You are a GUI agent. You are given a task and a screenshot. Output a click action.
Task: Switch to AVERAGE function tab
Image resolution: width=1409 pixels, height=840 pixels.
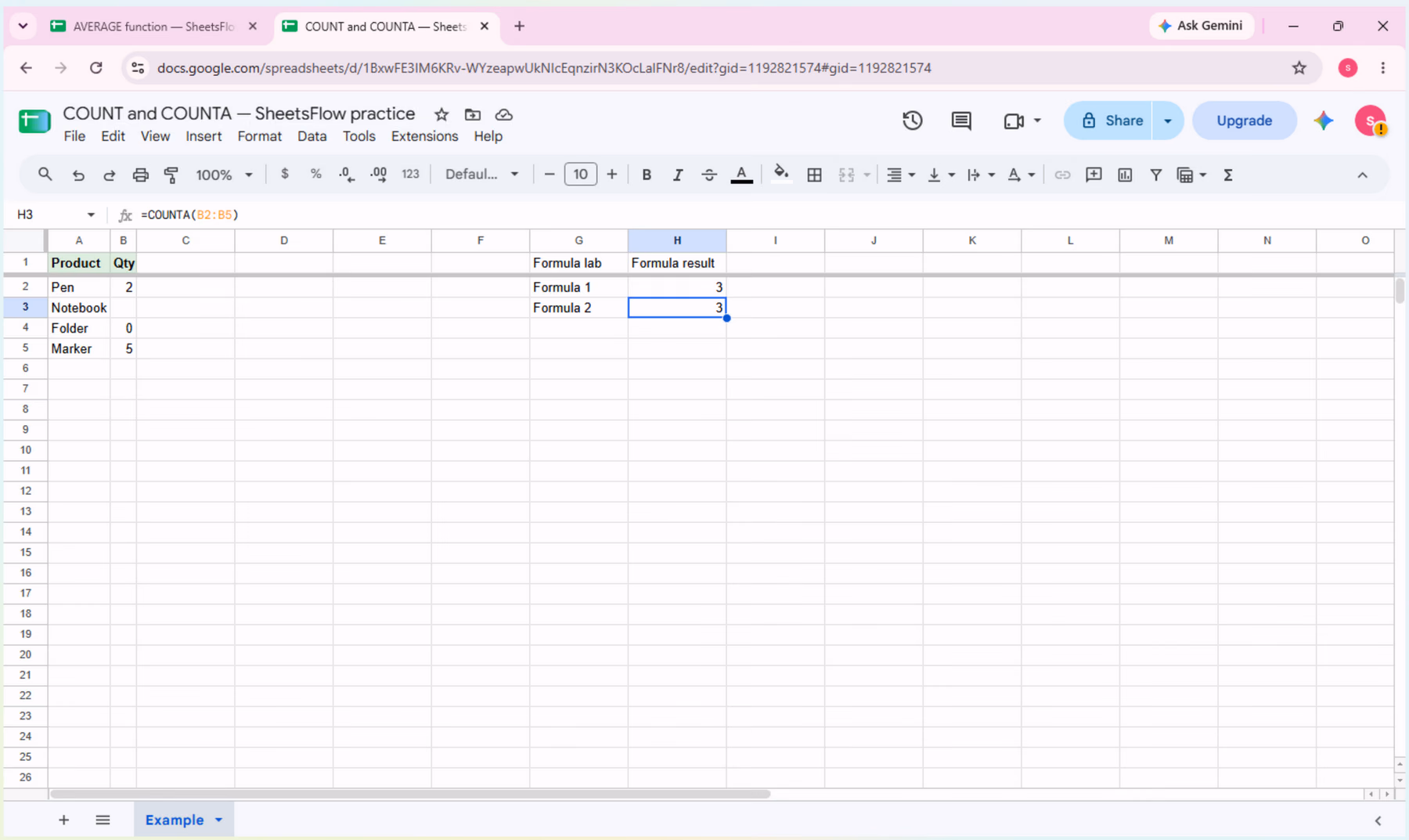[153, 27]
